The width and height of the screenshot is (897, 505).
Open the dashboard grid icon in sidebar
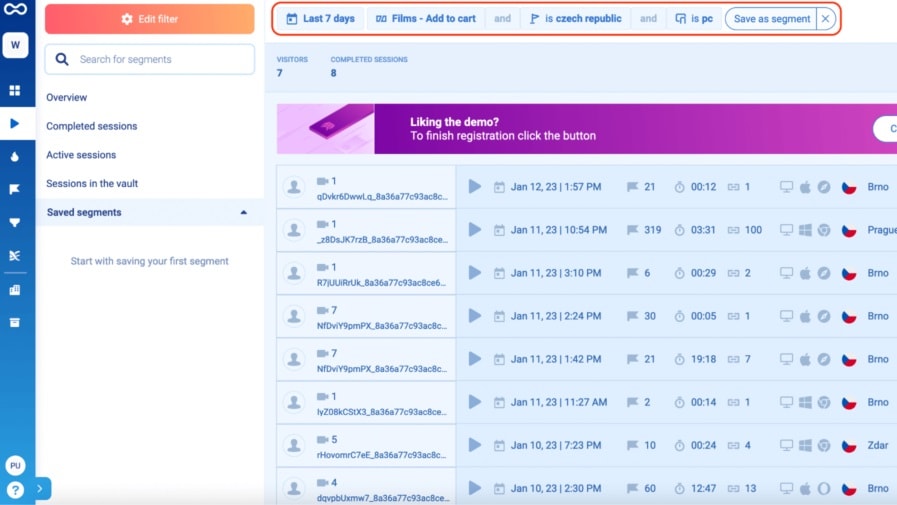pyautogui.click(x=15, y=90)
